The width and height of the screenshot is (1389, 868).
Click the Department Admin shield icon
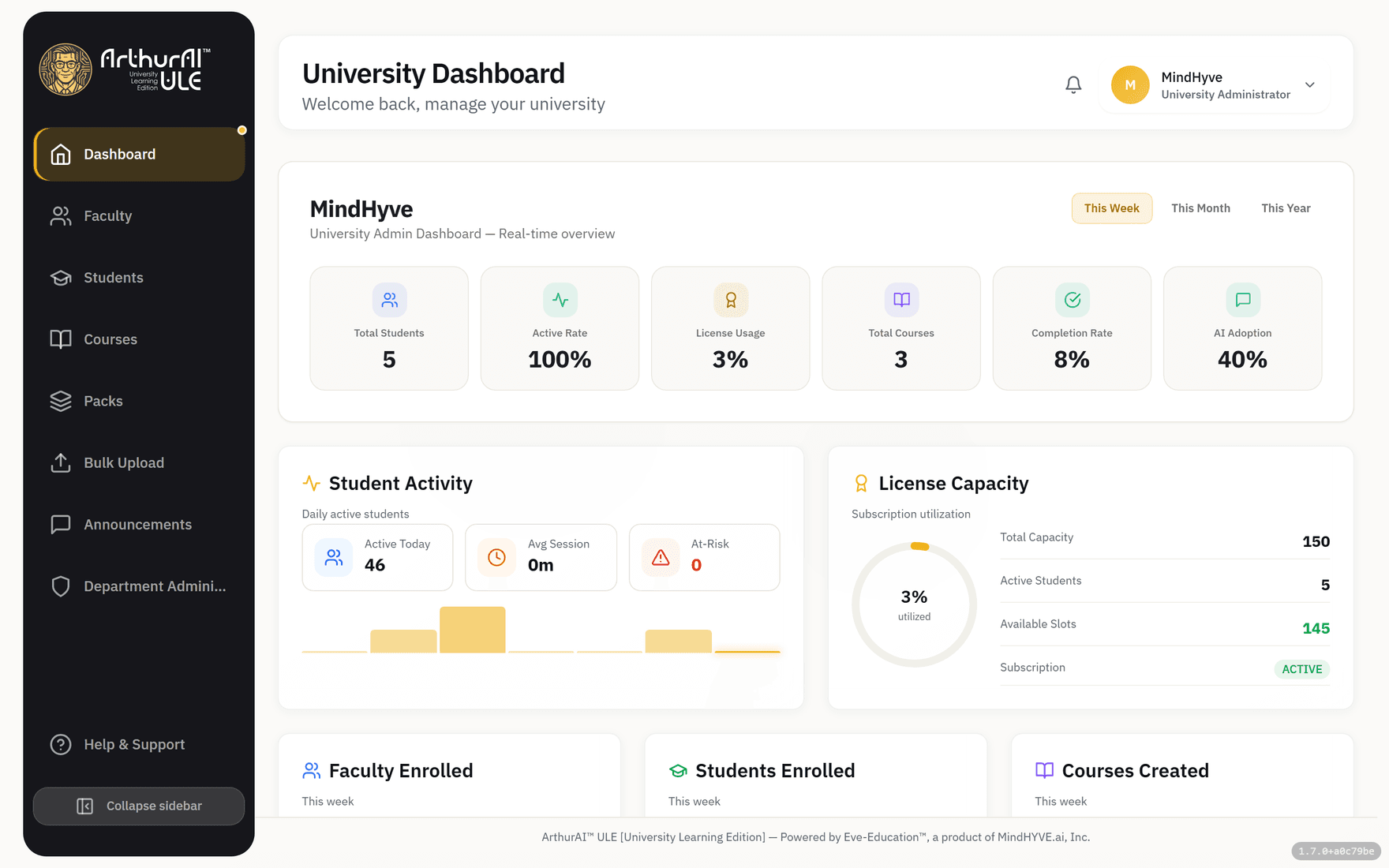pos(61,586)
